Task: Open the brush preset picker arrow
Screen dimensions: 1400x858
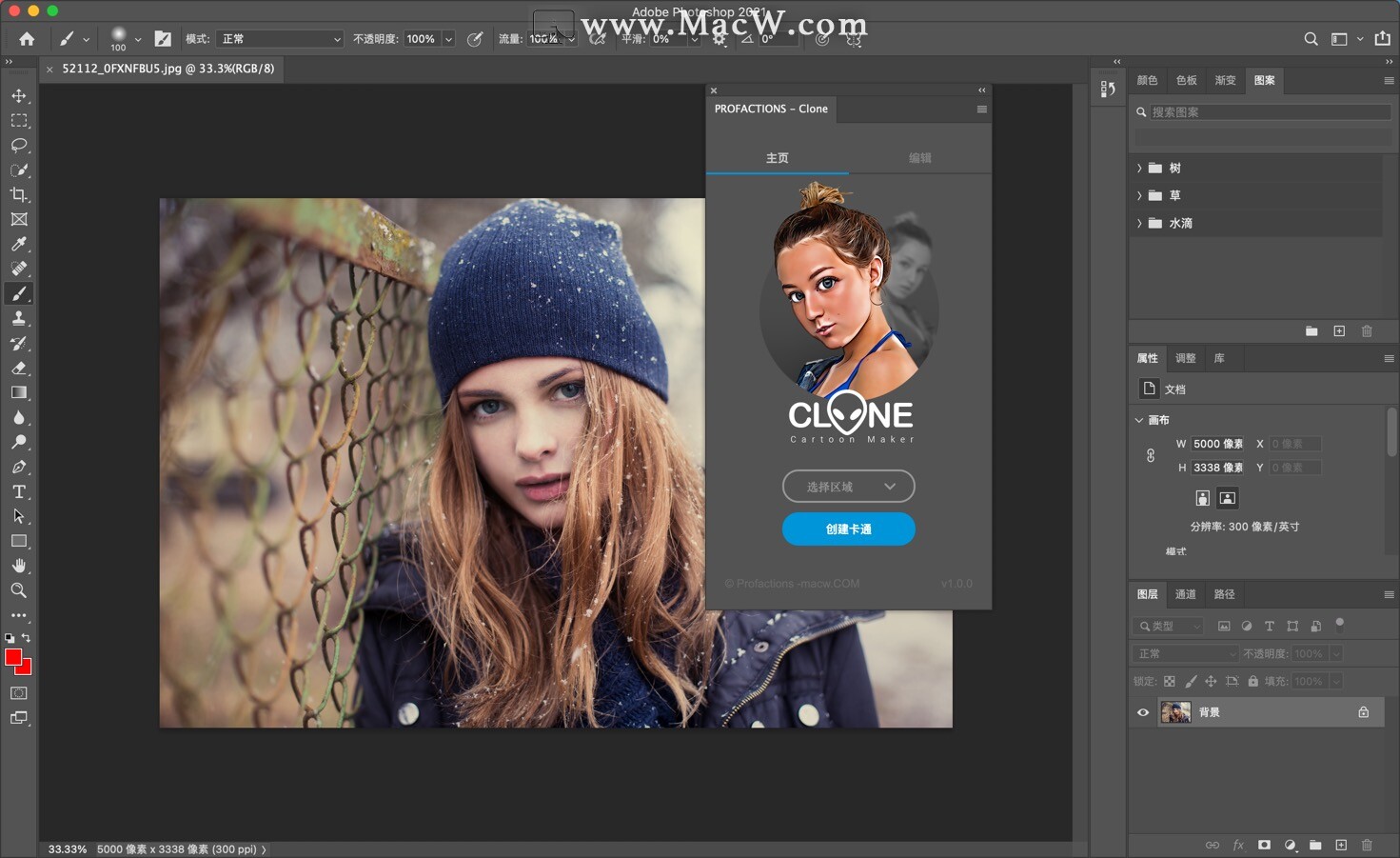Action: [138, 39]
